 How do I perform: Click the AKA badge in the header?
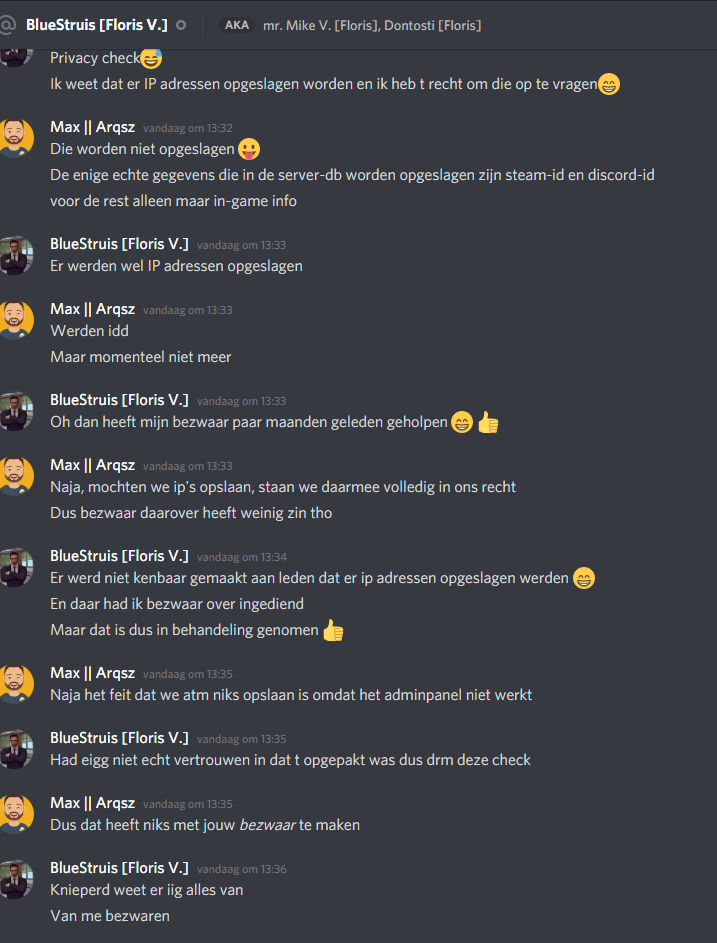point(236,25)
